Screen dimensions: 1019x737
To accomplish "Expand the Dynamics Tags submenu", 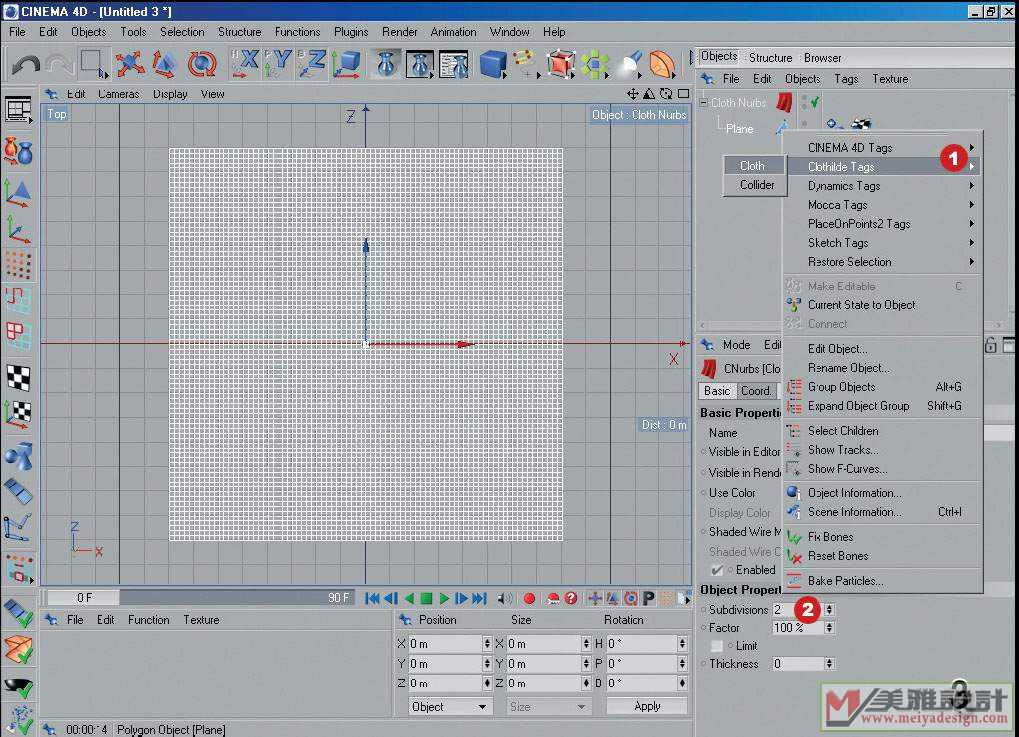I will click(x=884, y=185).
